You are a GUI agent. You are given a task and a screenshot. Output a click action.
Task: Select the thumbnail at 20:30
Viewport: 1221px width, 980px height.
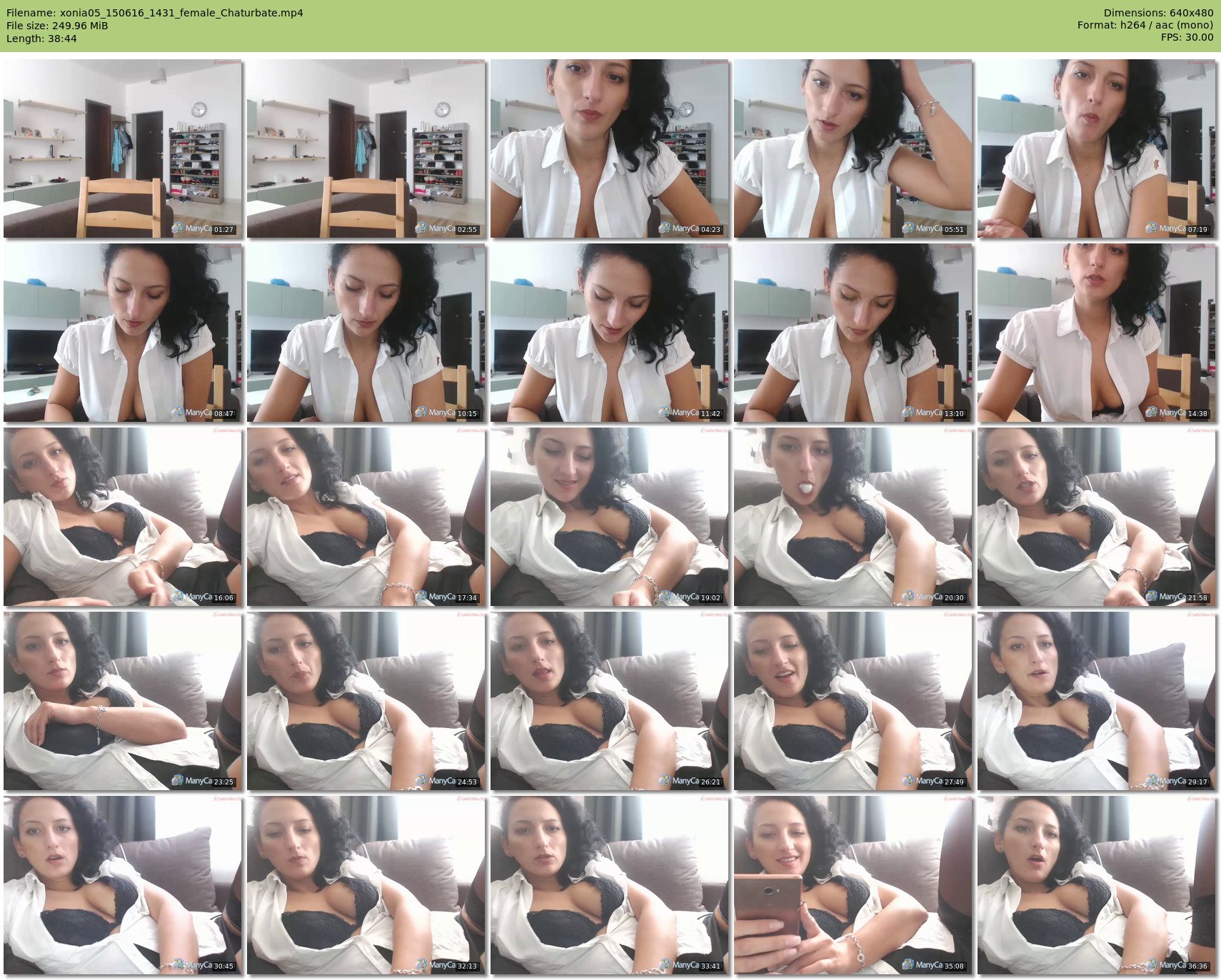pyautogui.click(x=853, y=517)
